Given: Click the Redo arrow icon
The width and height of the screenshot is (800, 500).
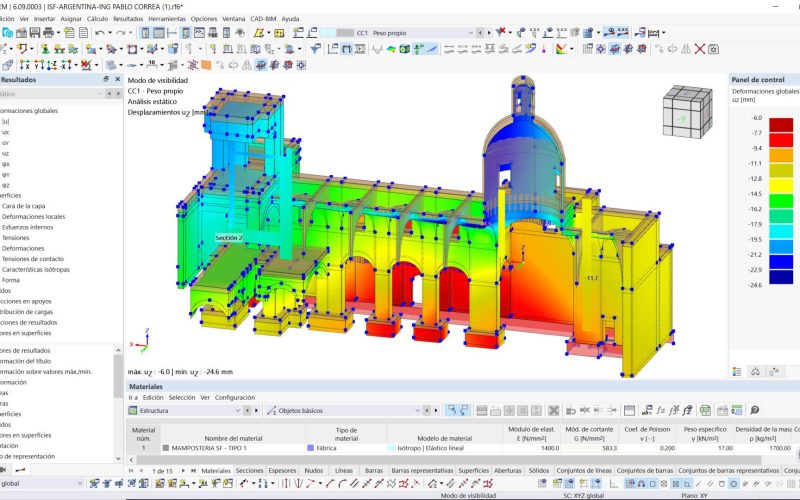Looking at the screenshot, I should [x=120, y=33].
